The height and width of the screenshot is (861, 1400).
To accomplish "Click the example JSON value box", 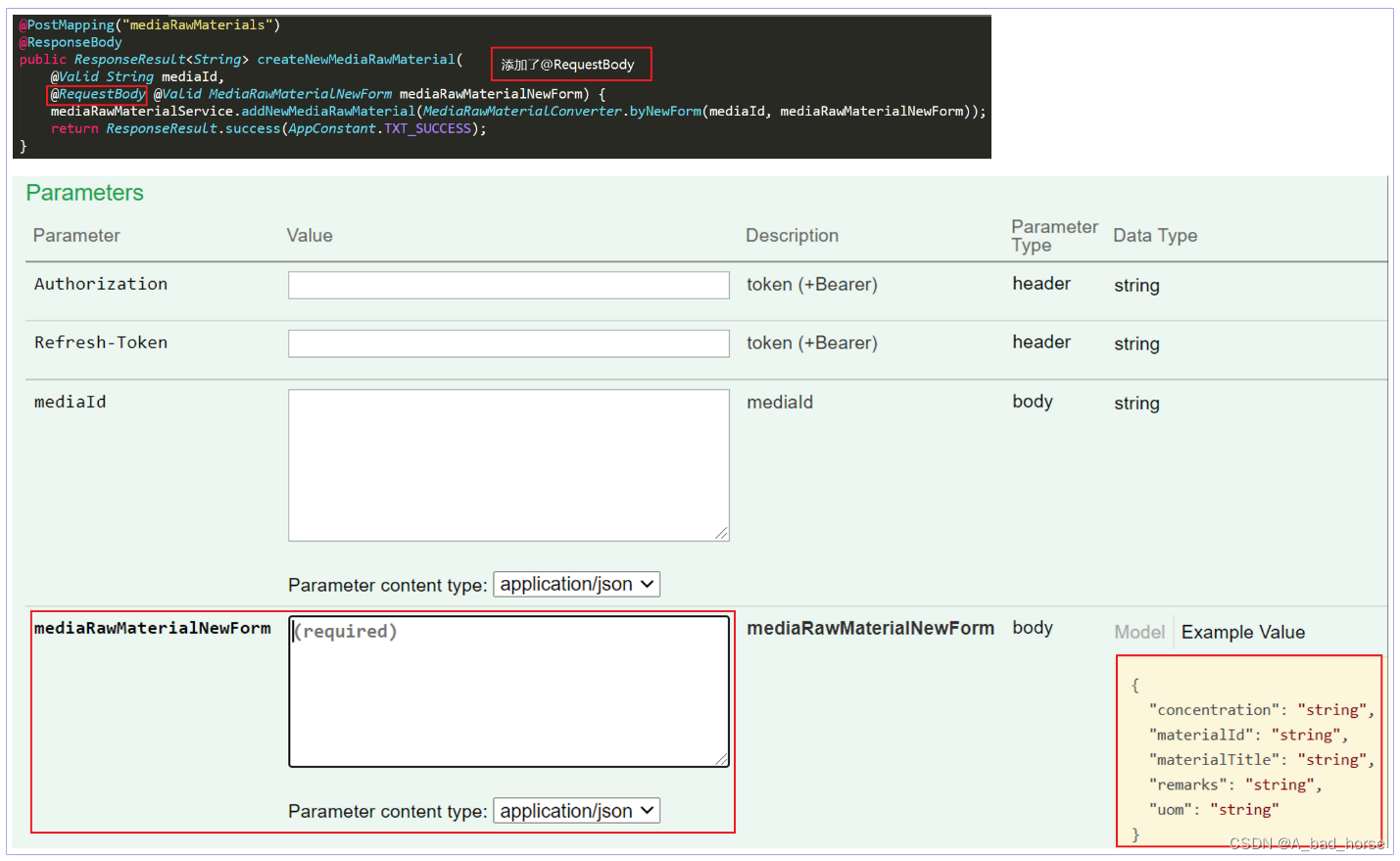I will [x=1249, y=750].
